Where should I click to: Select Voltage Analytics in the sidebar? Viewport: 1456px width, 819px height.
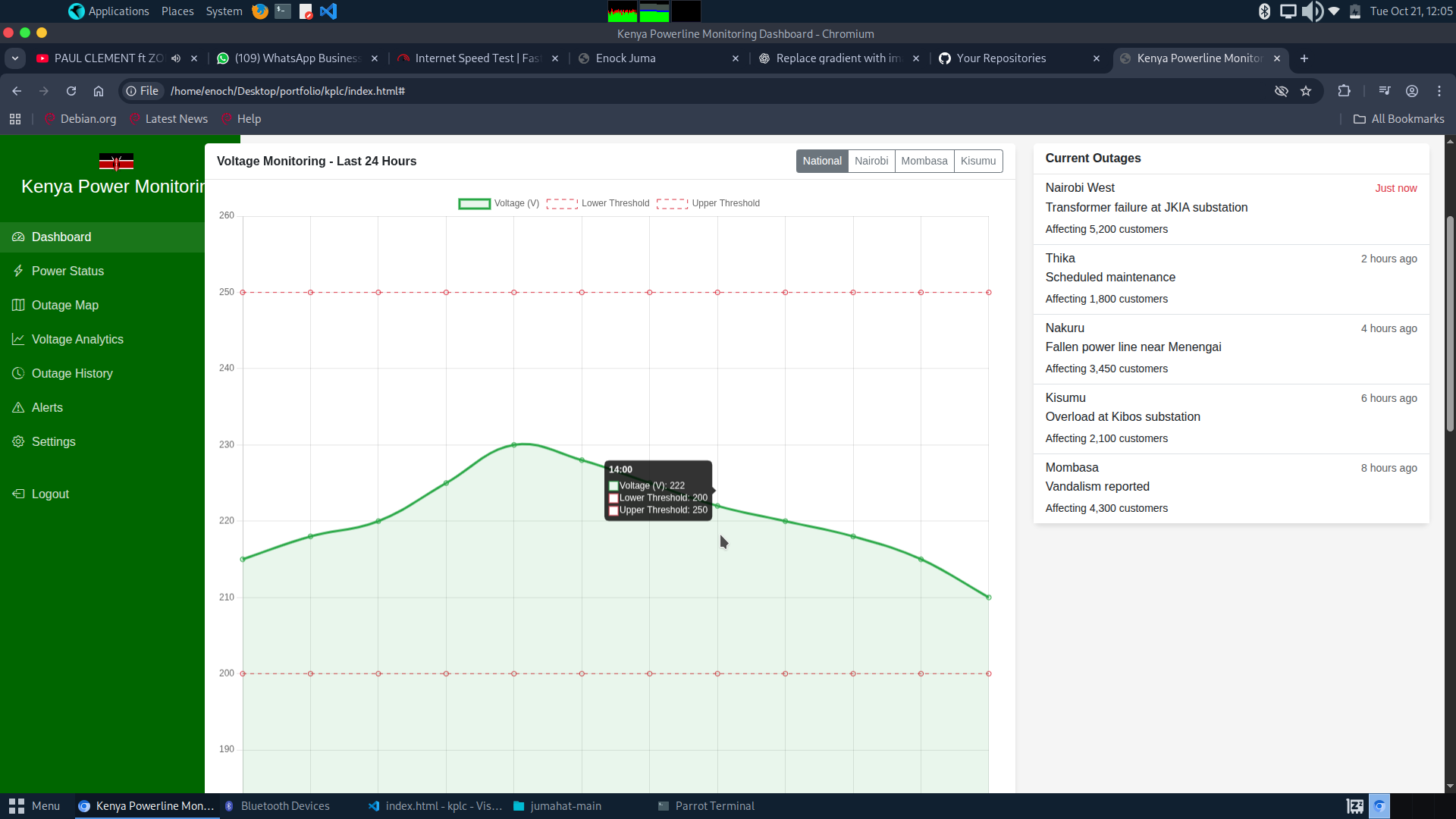point(77,339)
